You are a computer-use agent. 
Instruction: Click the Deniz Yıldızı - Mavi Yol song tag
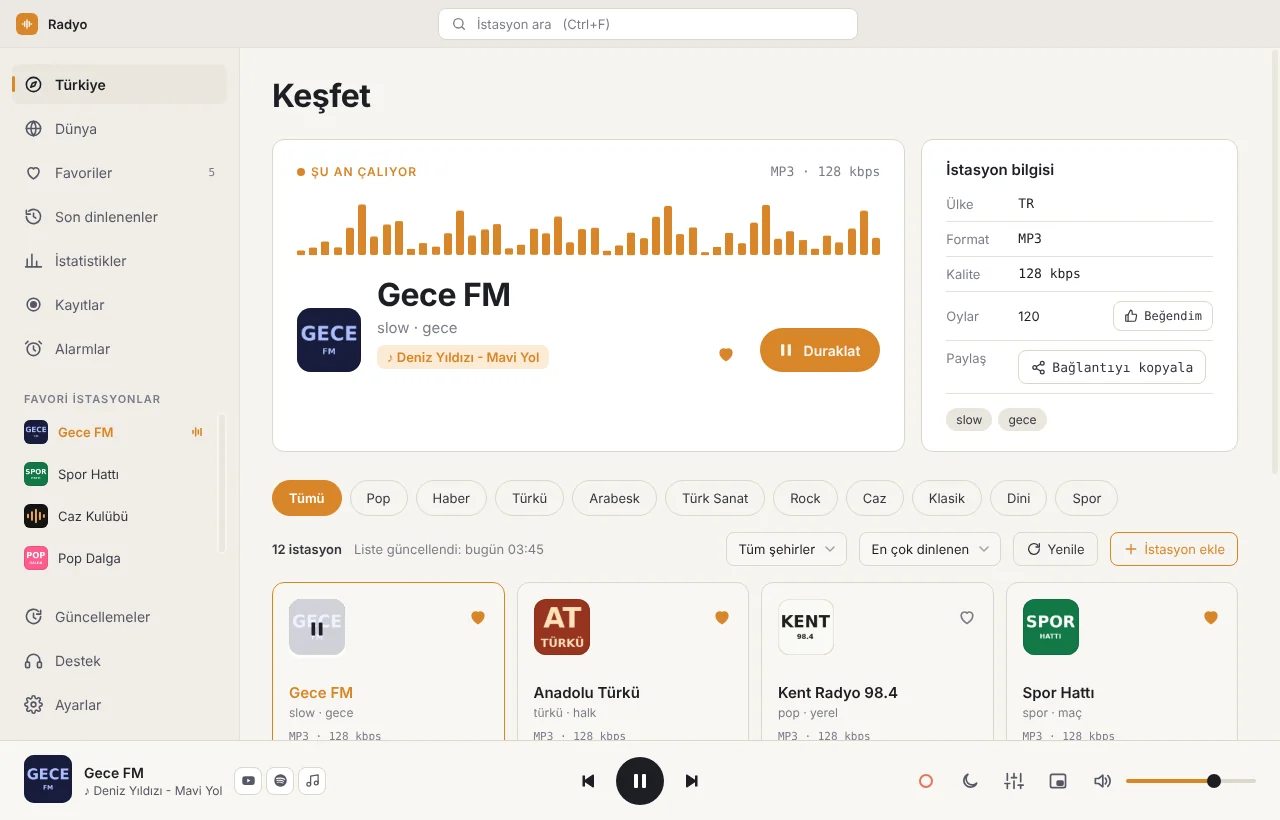point(463,357)
